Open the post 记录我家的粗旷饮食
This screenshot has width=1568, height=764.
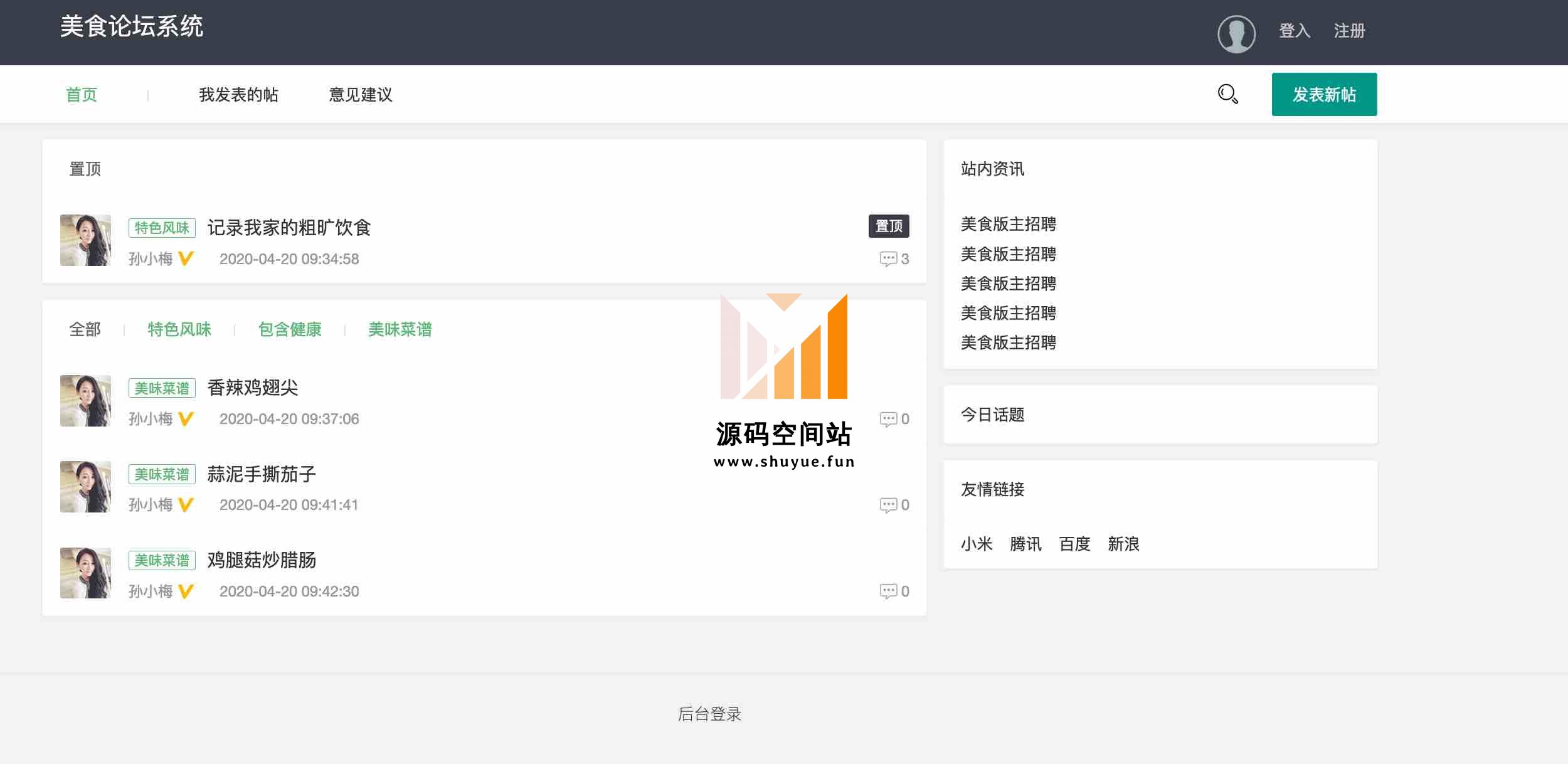tap(289, 228)
